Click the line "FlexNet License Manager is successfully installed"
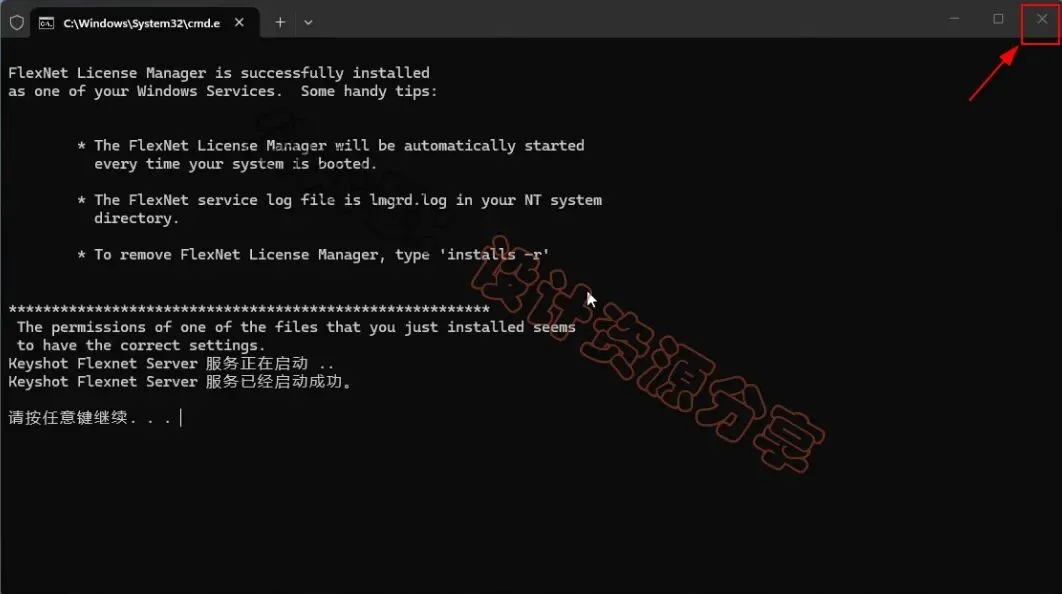Viewport: 1062px width, 594px height. coord(219,73)
